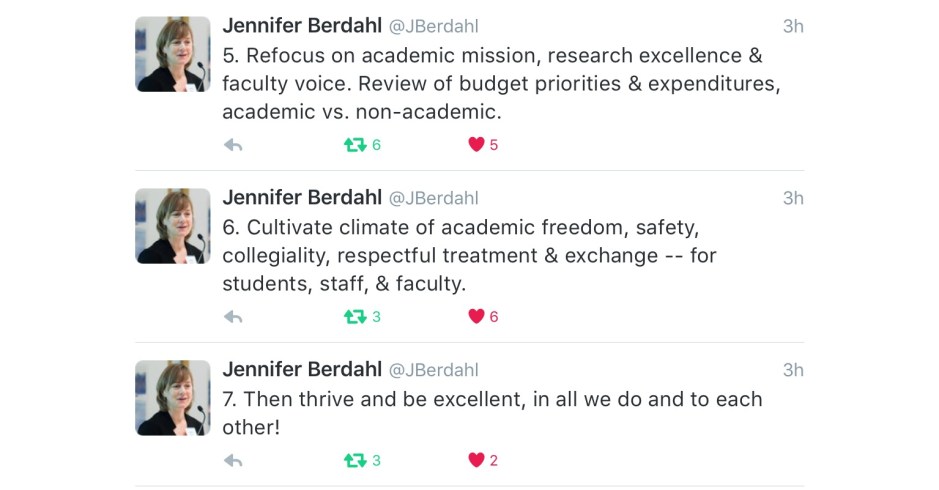The image size is (939, 490).
Task: Open the 3h timestamp on tweet 5
Action: (792, 27)
